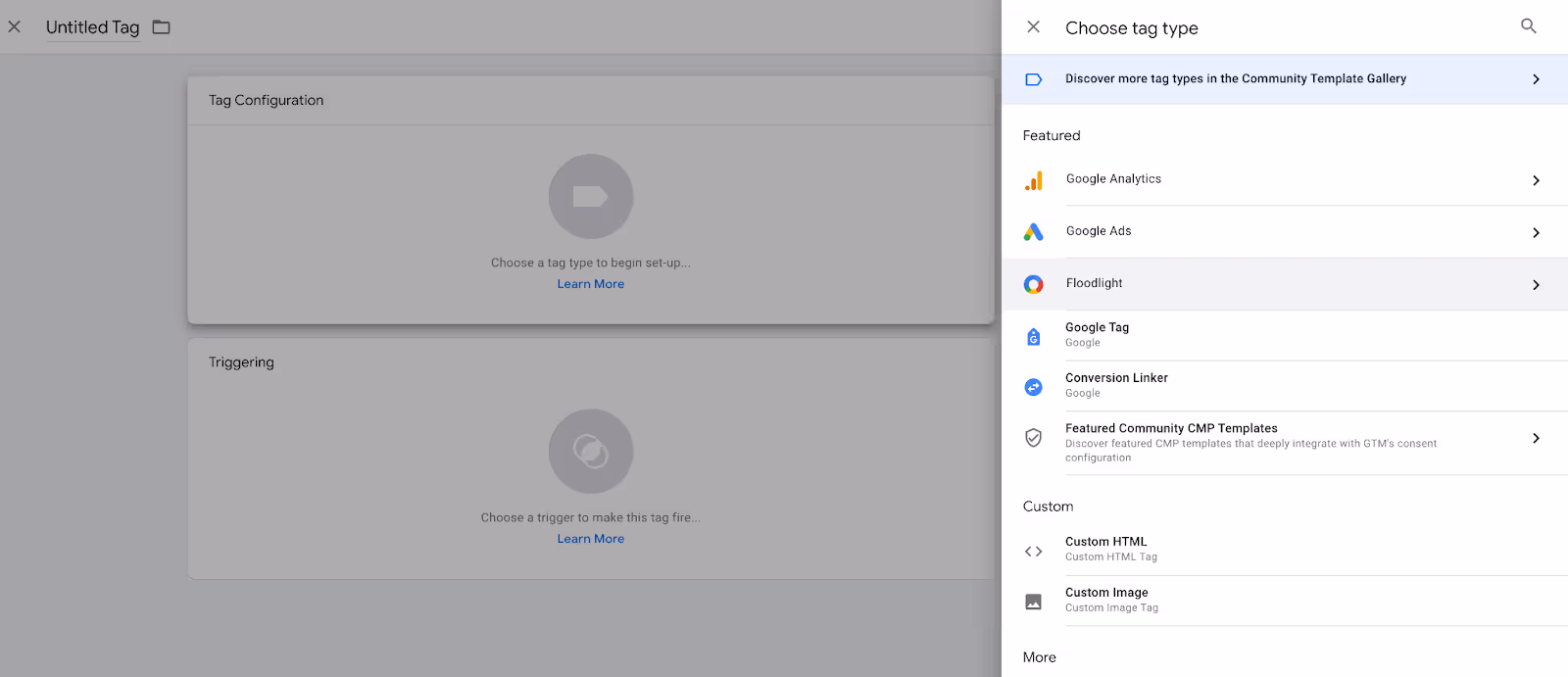Choose the Google Tag option

1285,335
